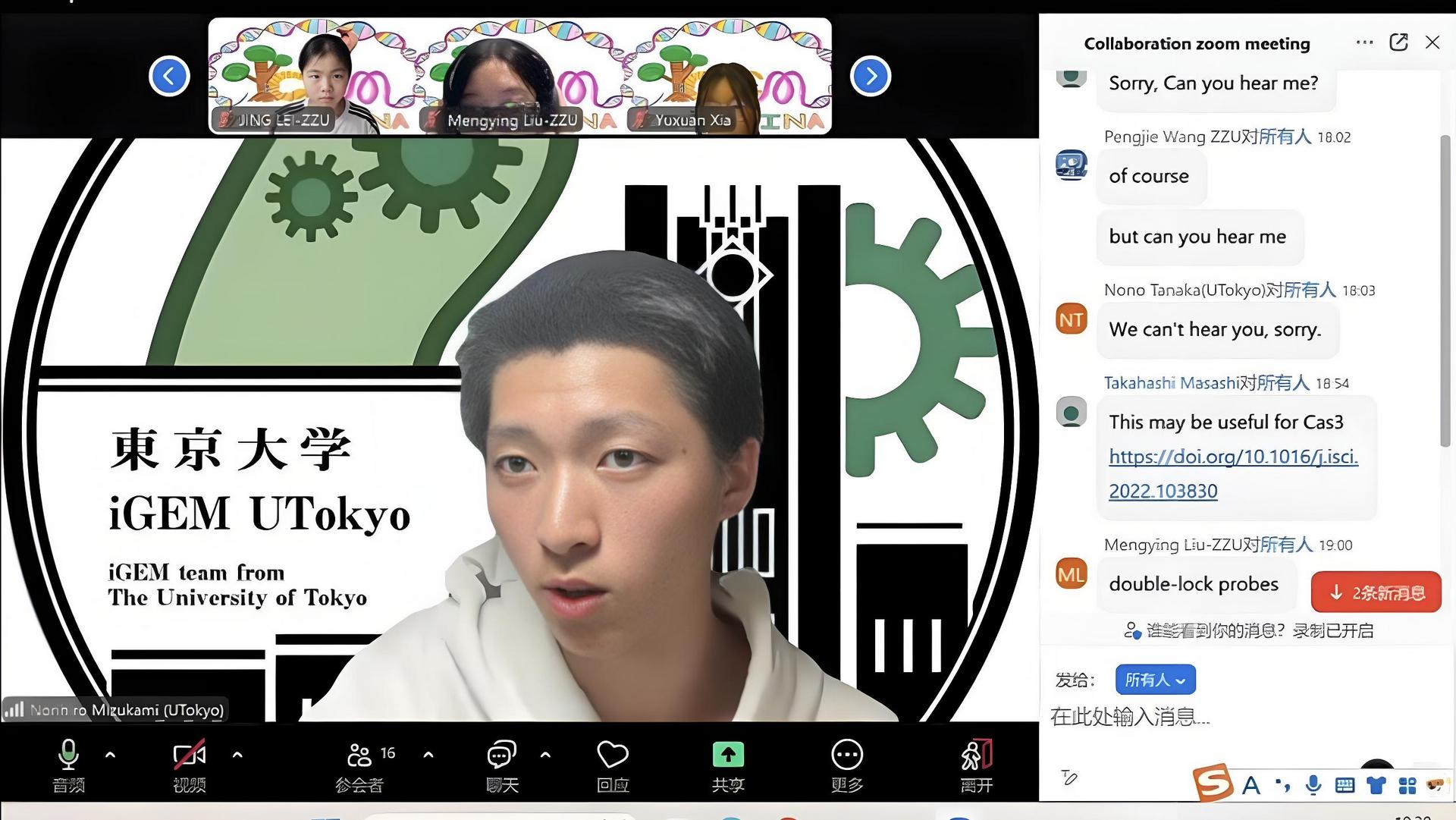The width and height of the screenshot is (1456, 820).
Task: Click the reactions heart icon
Action: 612,755
